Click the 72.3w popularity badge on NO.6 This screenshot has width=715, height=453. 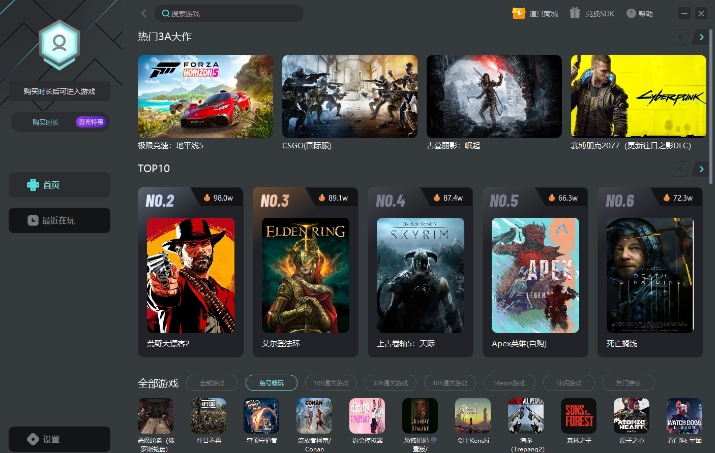click(x=678, y=198)
